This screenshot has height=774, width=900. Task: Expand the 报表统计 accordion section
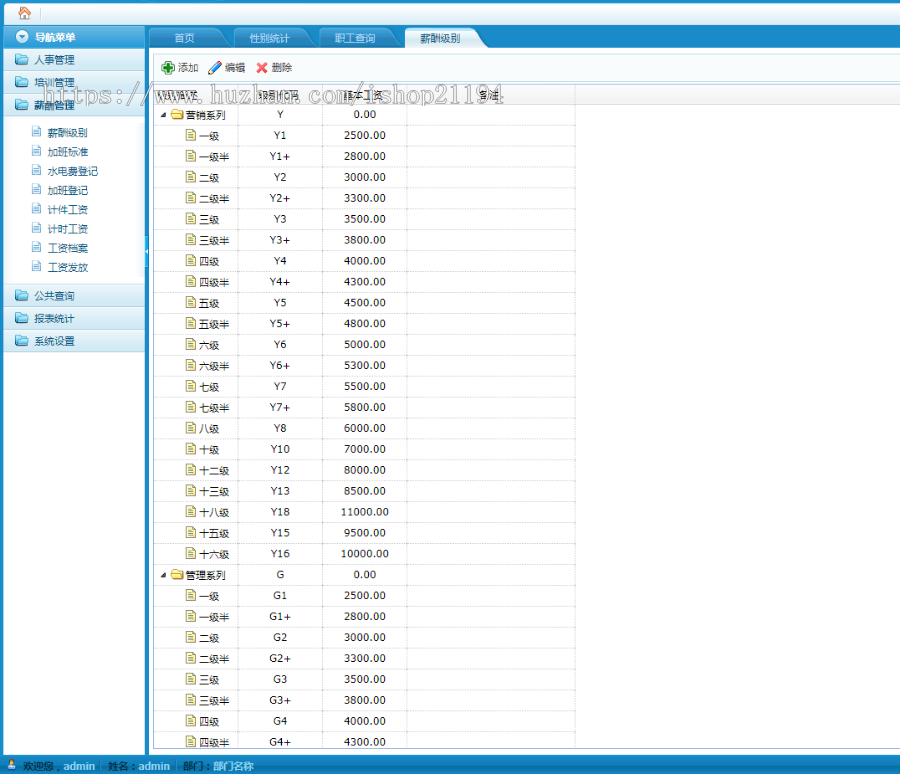74,318
